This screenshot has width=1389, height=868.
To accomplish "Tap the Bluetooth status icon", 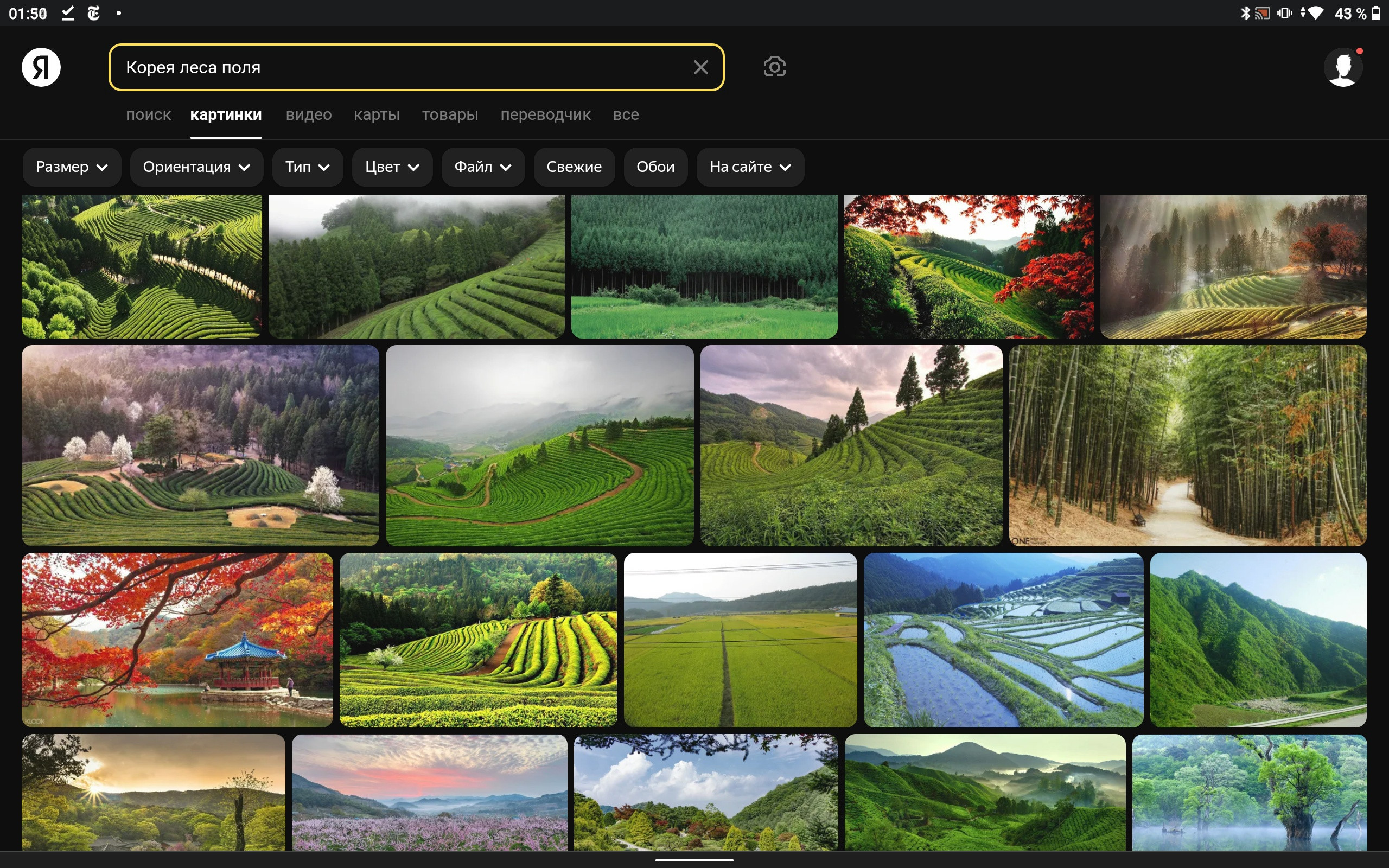I will point(1244,13).
